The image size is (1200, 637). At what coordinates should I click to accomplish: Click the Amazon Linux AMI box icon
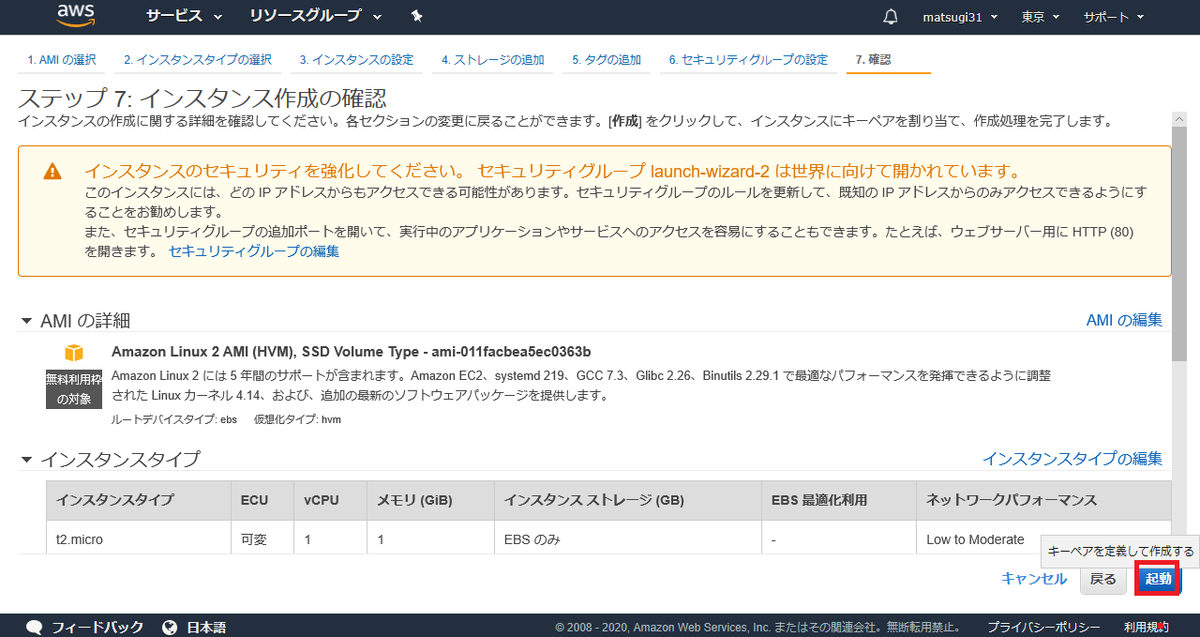(74, 353)
